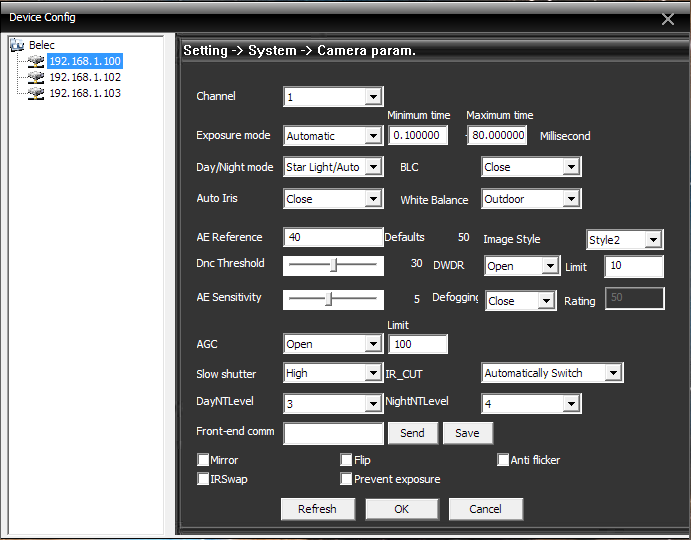Click the AGC Limit field showing 100
The width and height of the screenshot is (691, 540).
418,344
